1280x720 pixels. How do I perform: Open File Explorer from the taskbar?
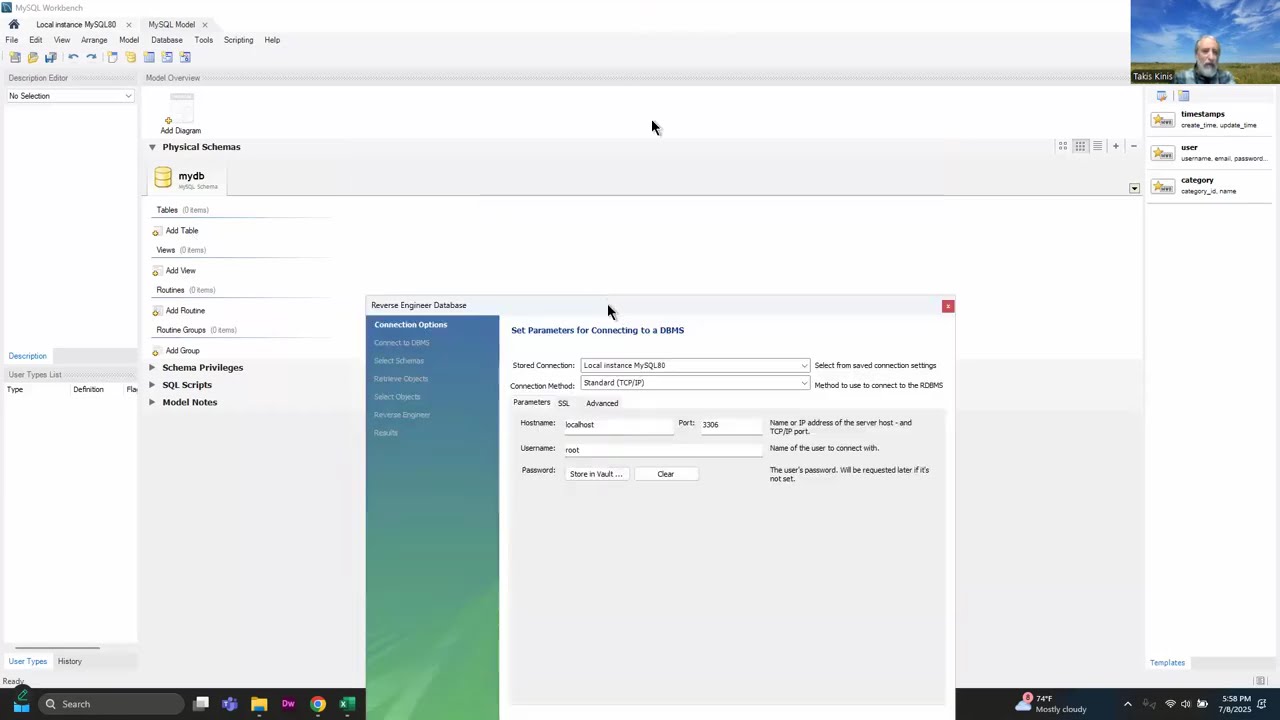point(259,704)
